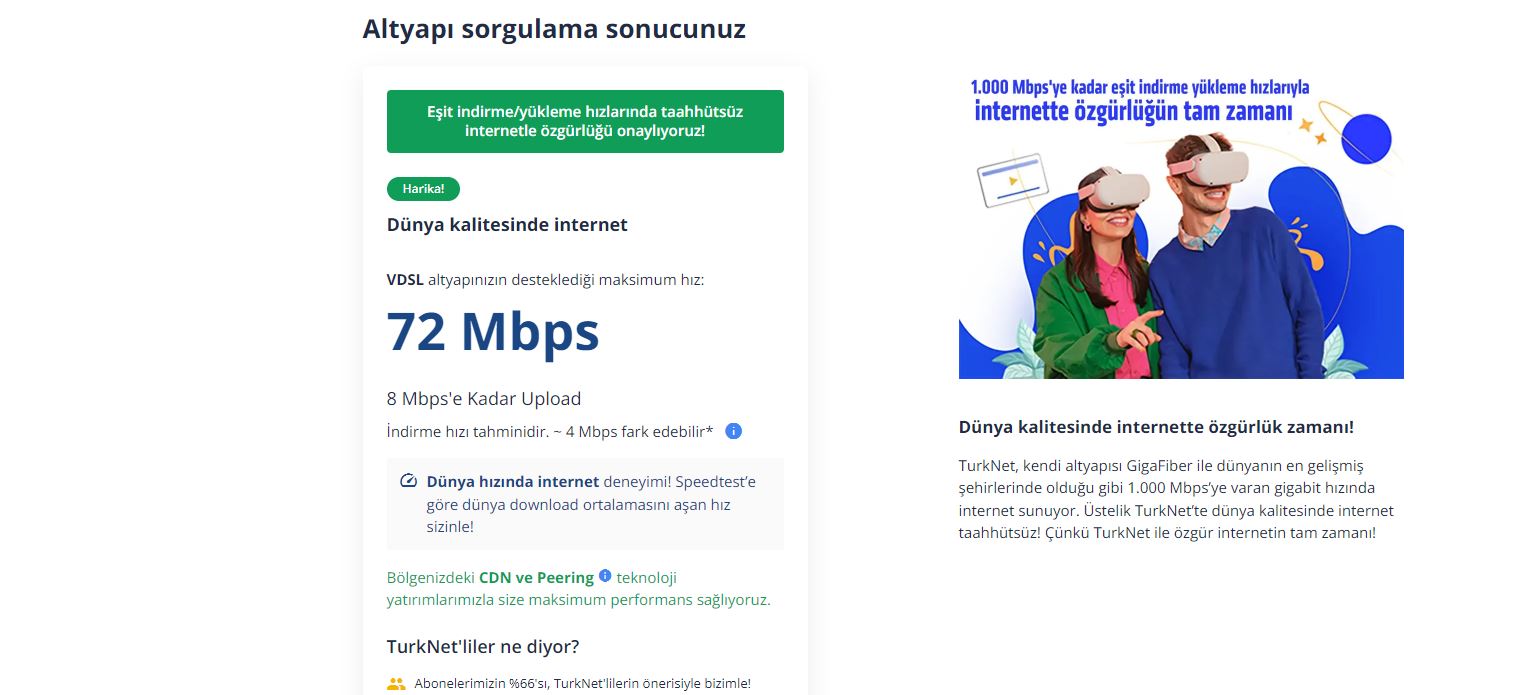
Task: Click the speedometer icon in the gray box
Action: tap(408, 481)
